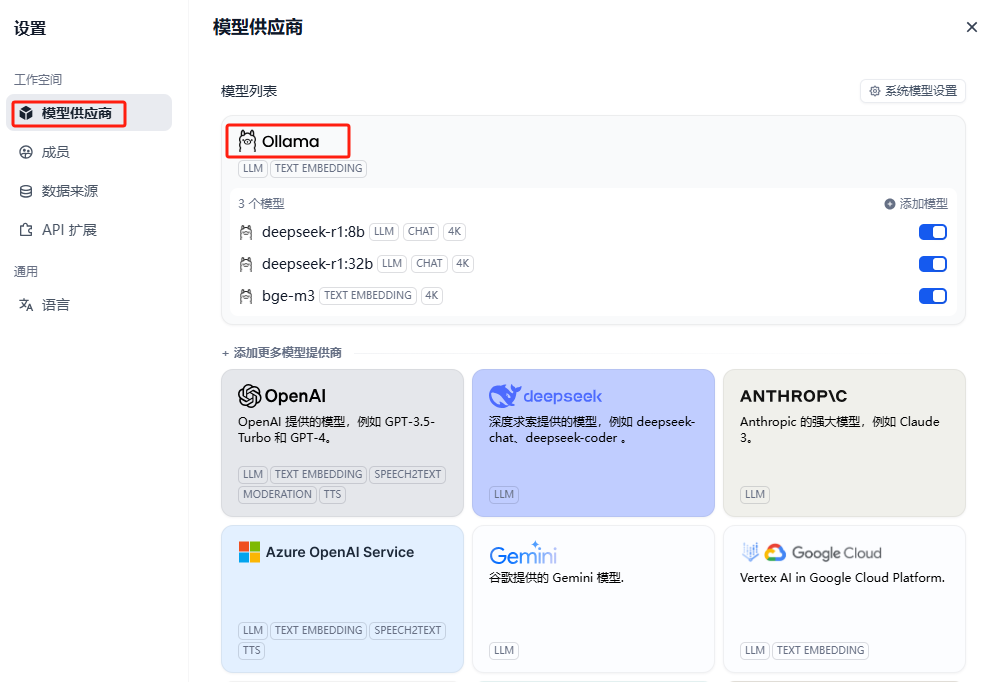Screen dimensions: 995x682
Task: Click the MODERATION tag on OpenAI card
Action: (277, 494)
